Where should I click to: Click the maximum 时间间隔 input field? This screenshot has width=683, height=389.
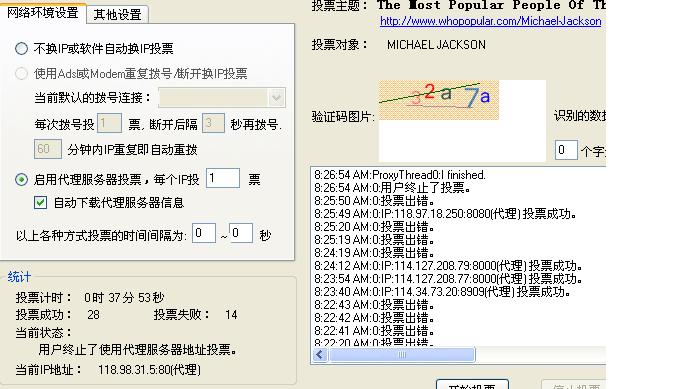[x=241, y=233]
